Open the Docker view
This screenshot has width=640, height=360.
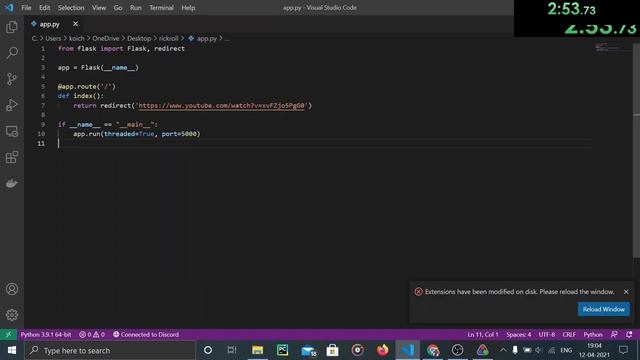12,183
